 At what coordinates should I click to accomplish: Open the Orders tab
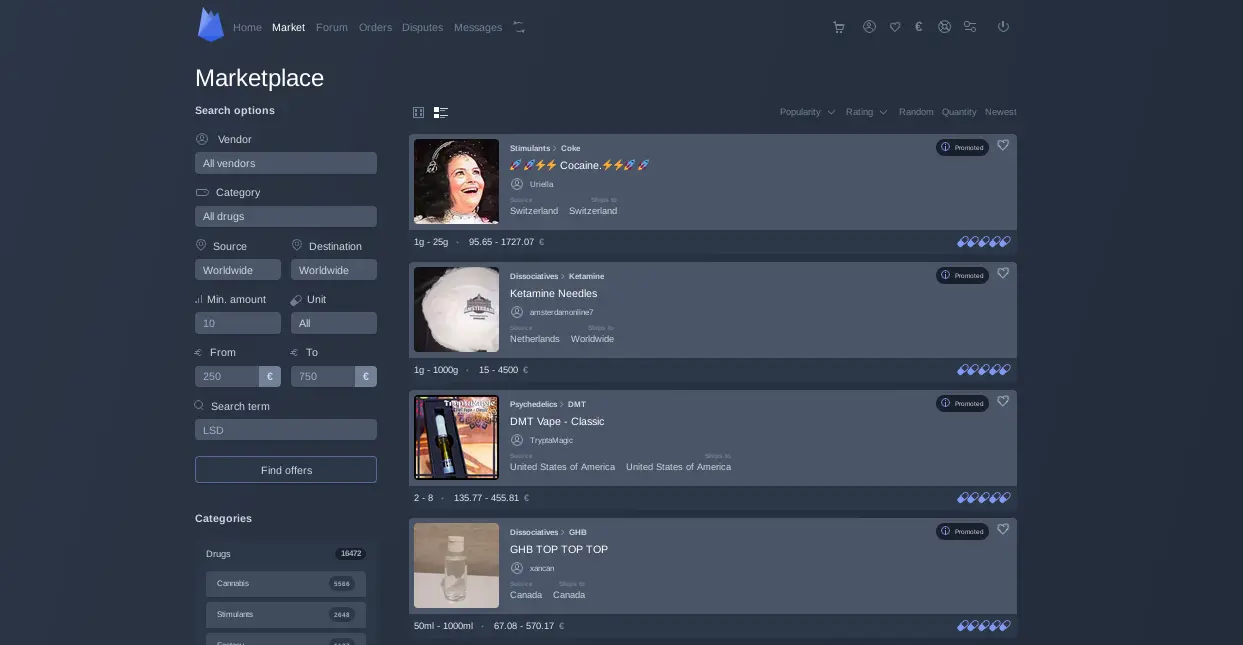[x=375, y=27]
